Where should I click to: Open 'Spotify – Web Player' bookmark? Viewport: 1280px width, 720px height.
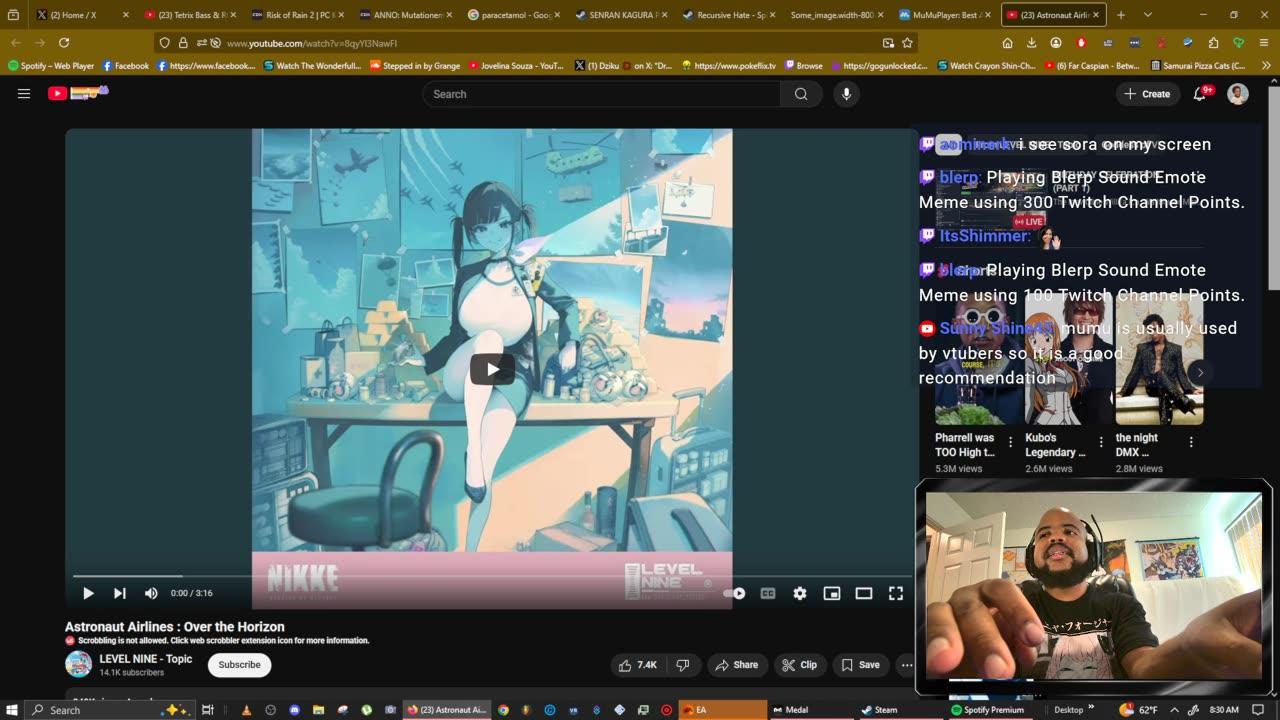51,66
